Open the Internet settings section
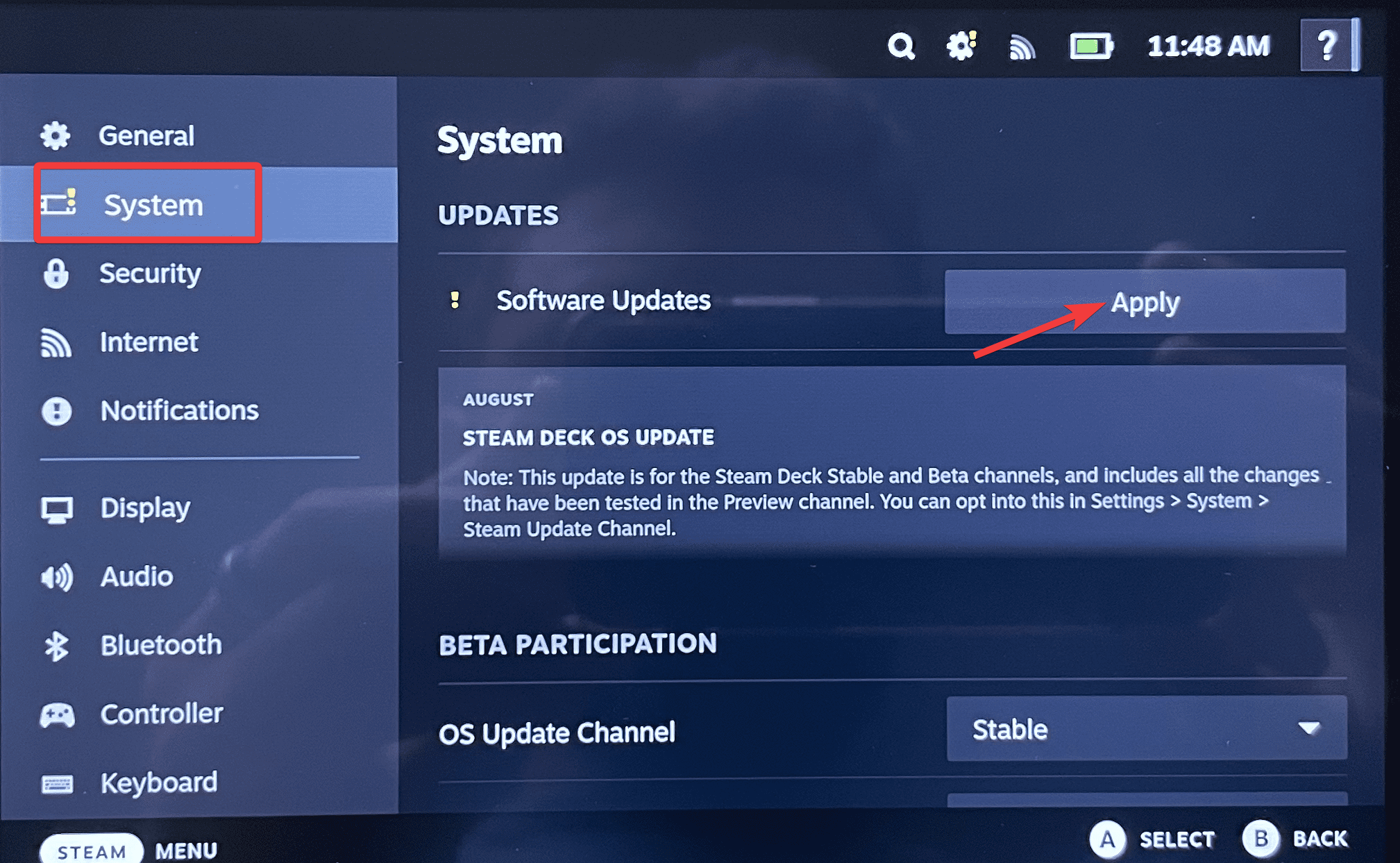Screen dimensions: 1400x863 [x=149, y=342]
